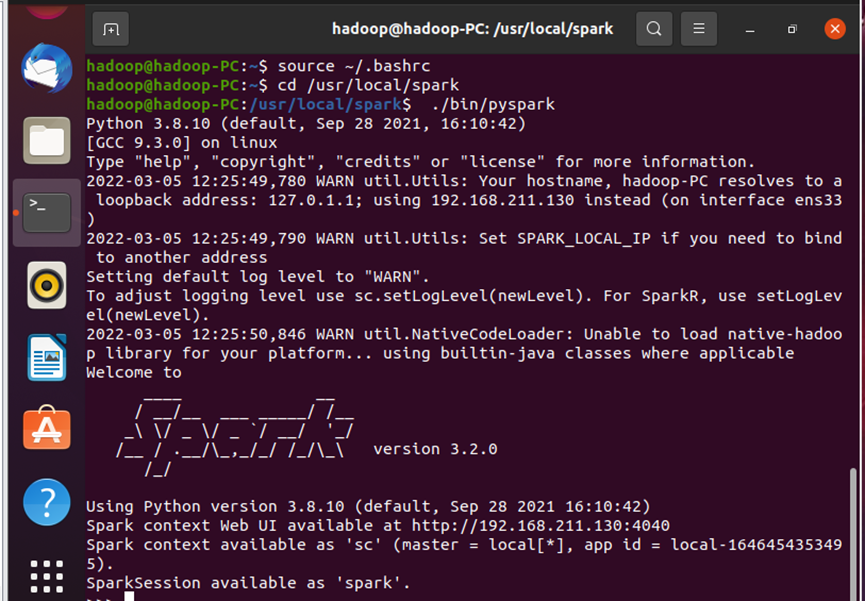Open a new terminal tab
This screenshot has width=865, height=601.
point(111,29)
